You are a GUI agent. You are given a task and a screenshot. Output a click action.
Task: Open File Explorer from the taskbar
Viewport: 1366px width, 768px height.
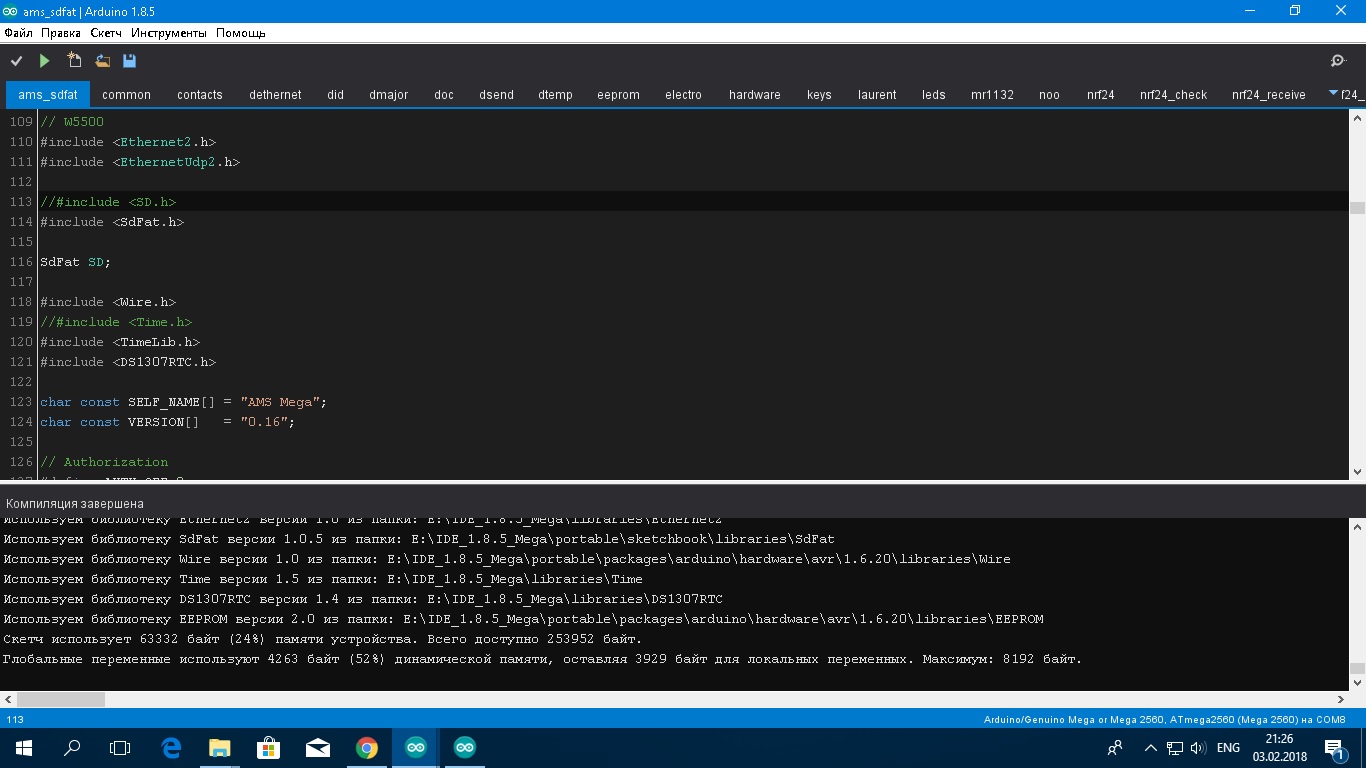tap(219, 748)
